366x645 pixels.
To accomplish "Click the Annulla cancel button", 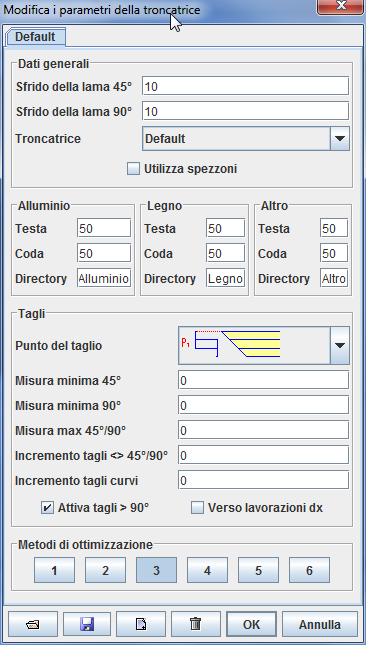I will [x=320, y=624].
